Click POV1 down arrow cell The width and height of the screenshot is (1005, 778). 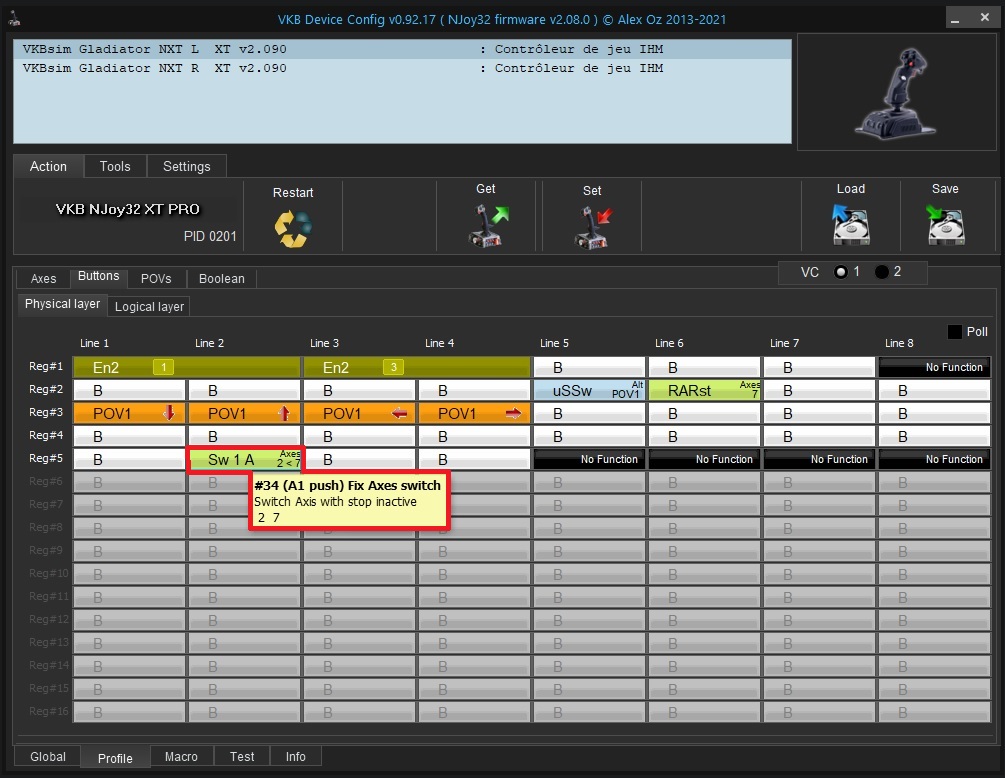point(129,413)
